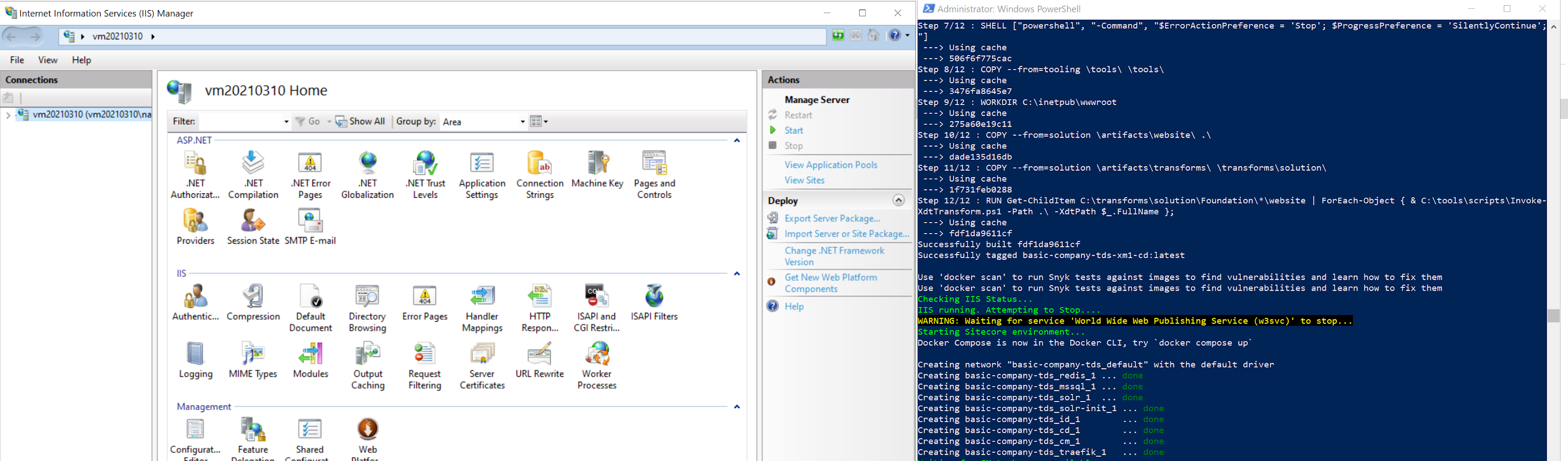This screenshot has width=1568, height=461.
Task: Open ISAPI Filters feature
Action: click(x=654, y=303)
